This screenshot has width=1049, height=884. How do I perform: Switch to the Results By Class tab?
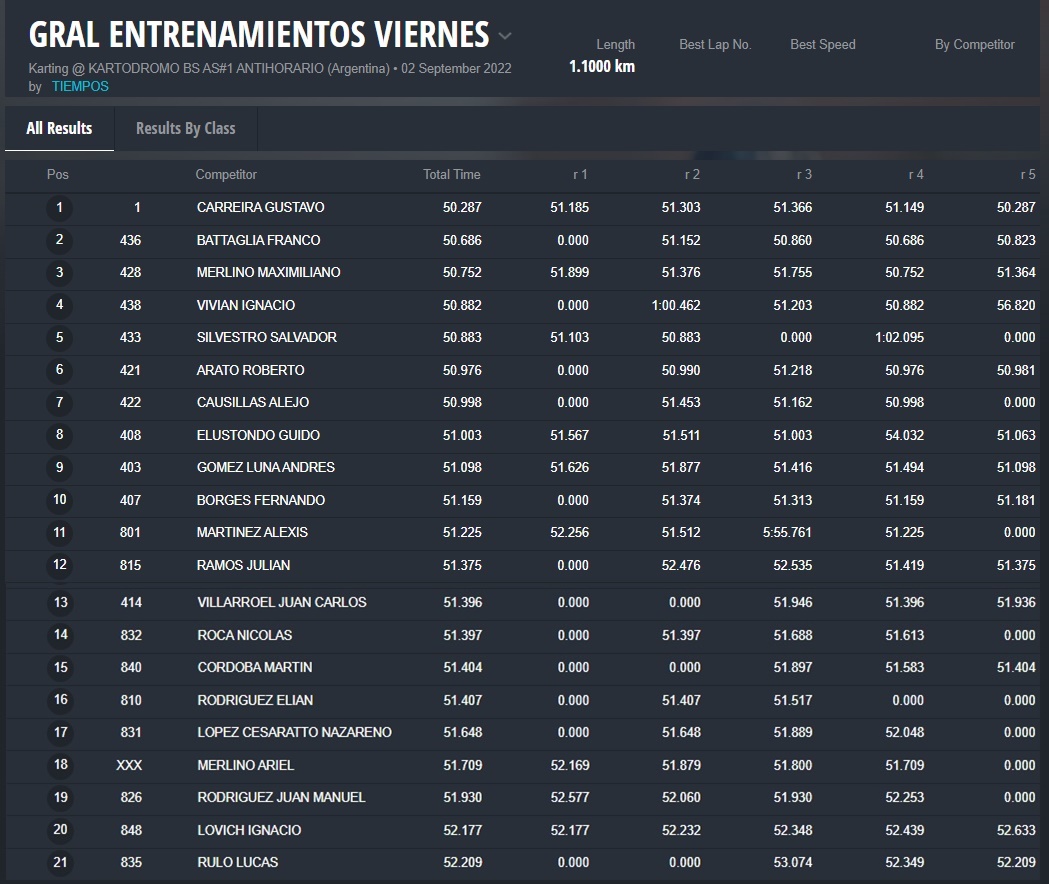pyautogui.click(x=185, y=128)
